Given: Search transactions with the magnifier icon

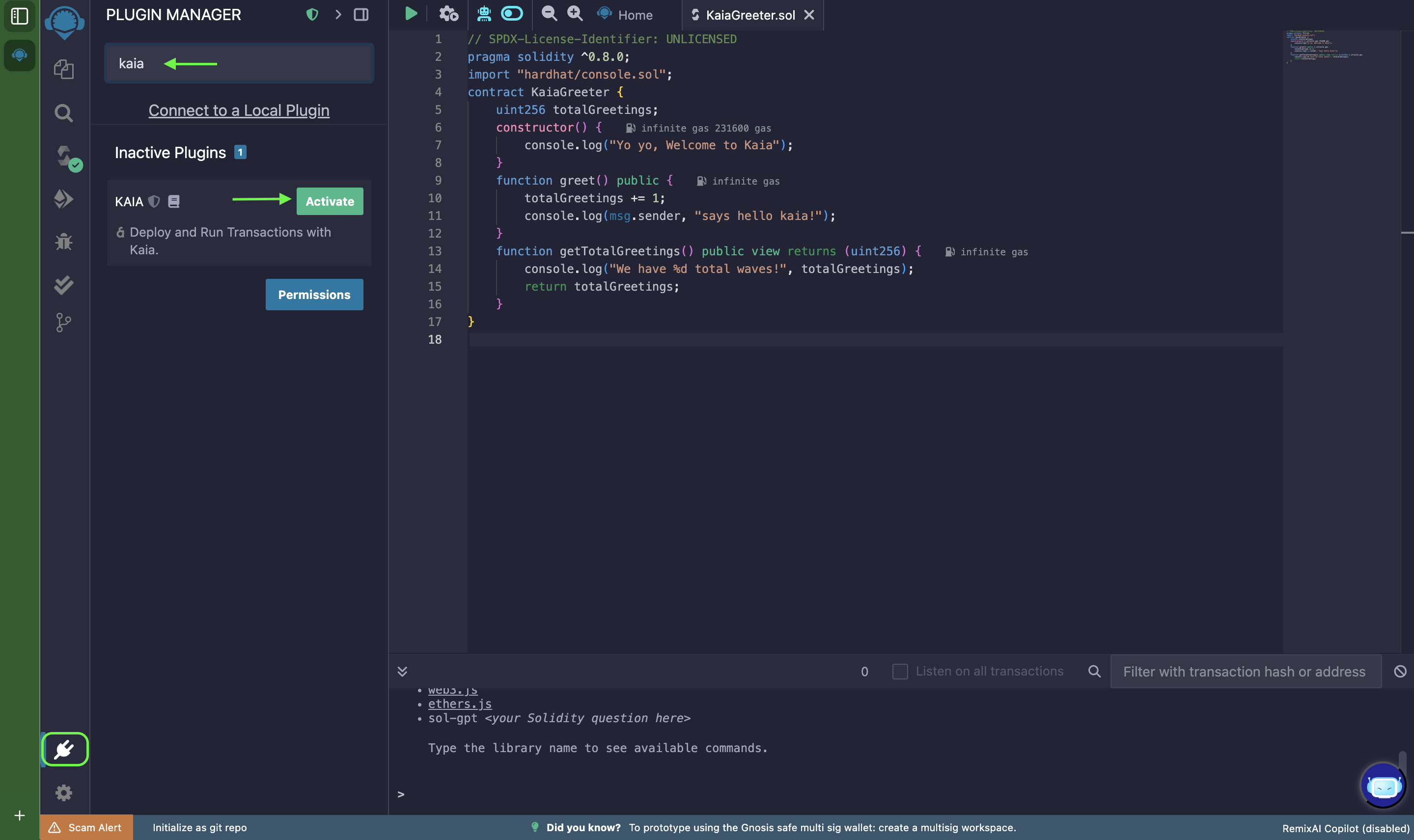Looking at the screenshot, I should [x=1095, y=671].
